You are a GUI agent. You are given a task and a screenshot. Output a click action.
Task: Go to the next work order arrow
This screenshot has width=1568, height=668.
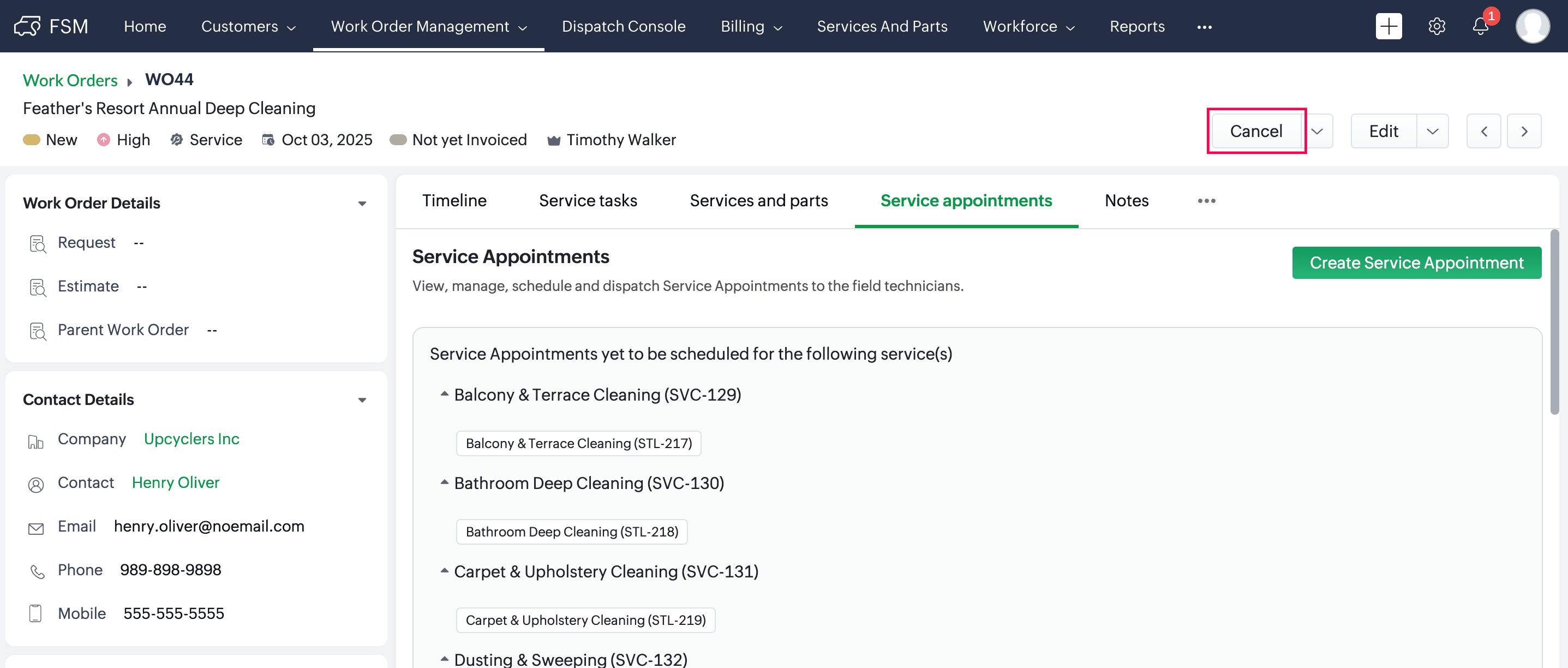[x=1524, y=131]
